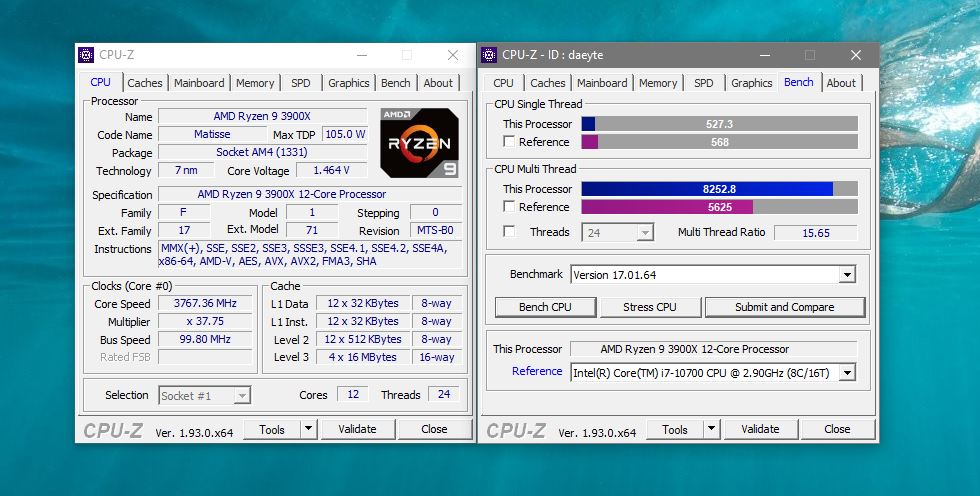
Task: Open the Reference processor dropdown
Action: 847,373
